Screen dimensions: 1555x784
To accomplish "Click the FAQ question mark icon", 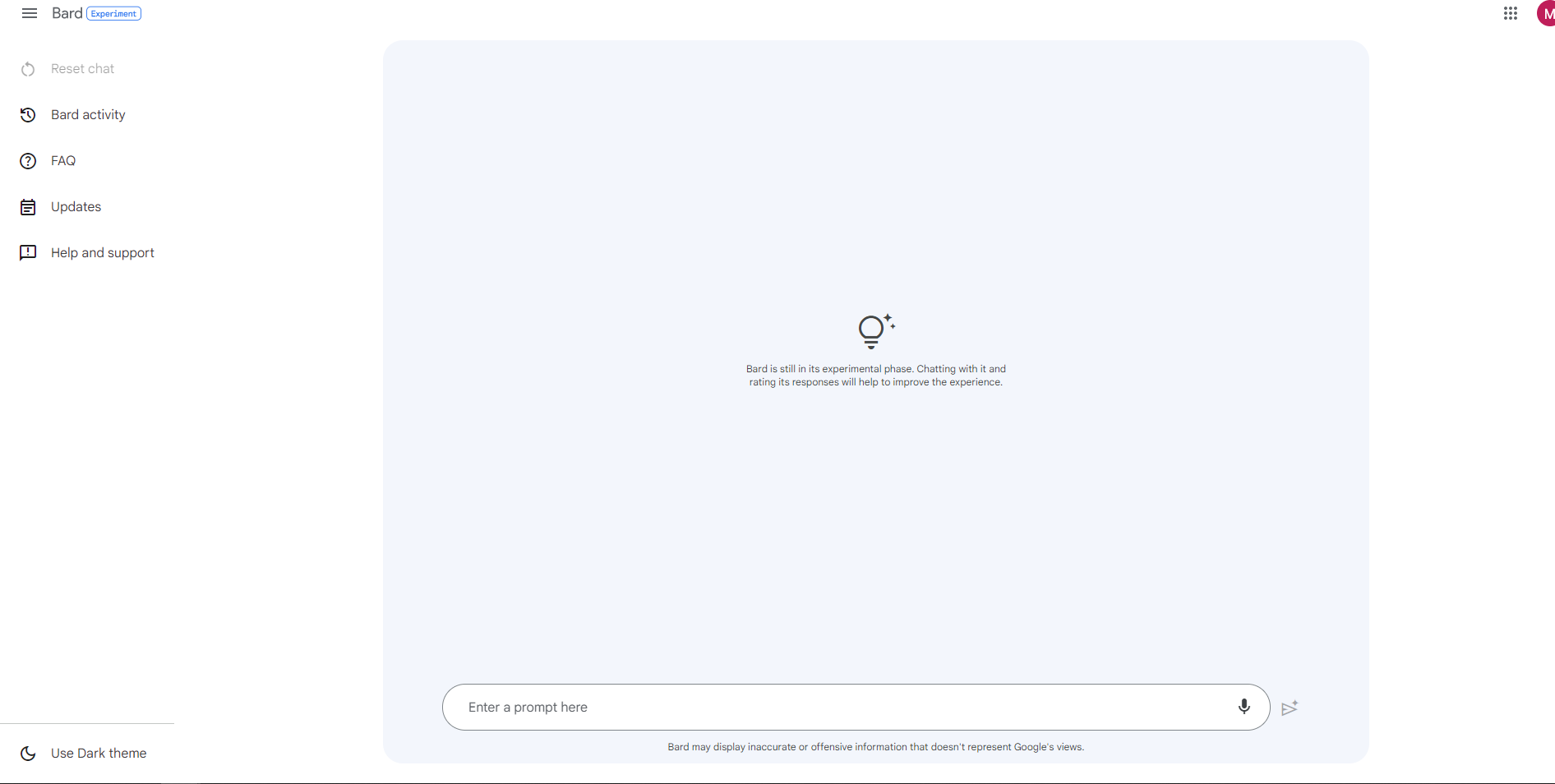I will (28, 161).
